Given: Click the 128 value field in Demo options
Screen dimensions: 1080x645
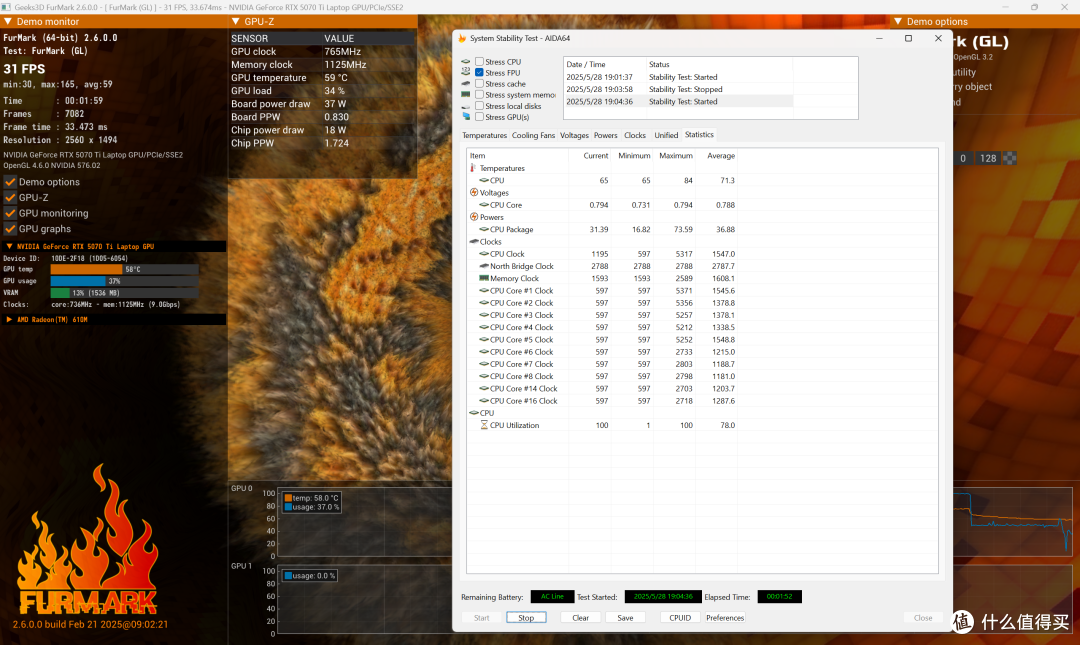Looking at the screenshot, I should click(988, 158).
